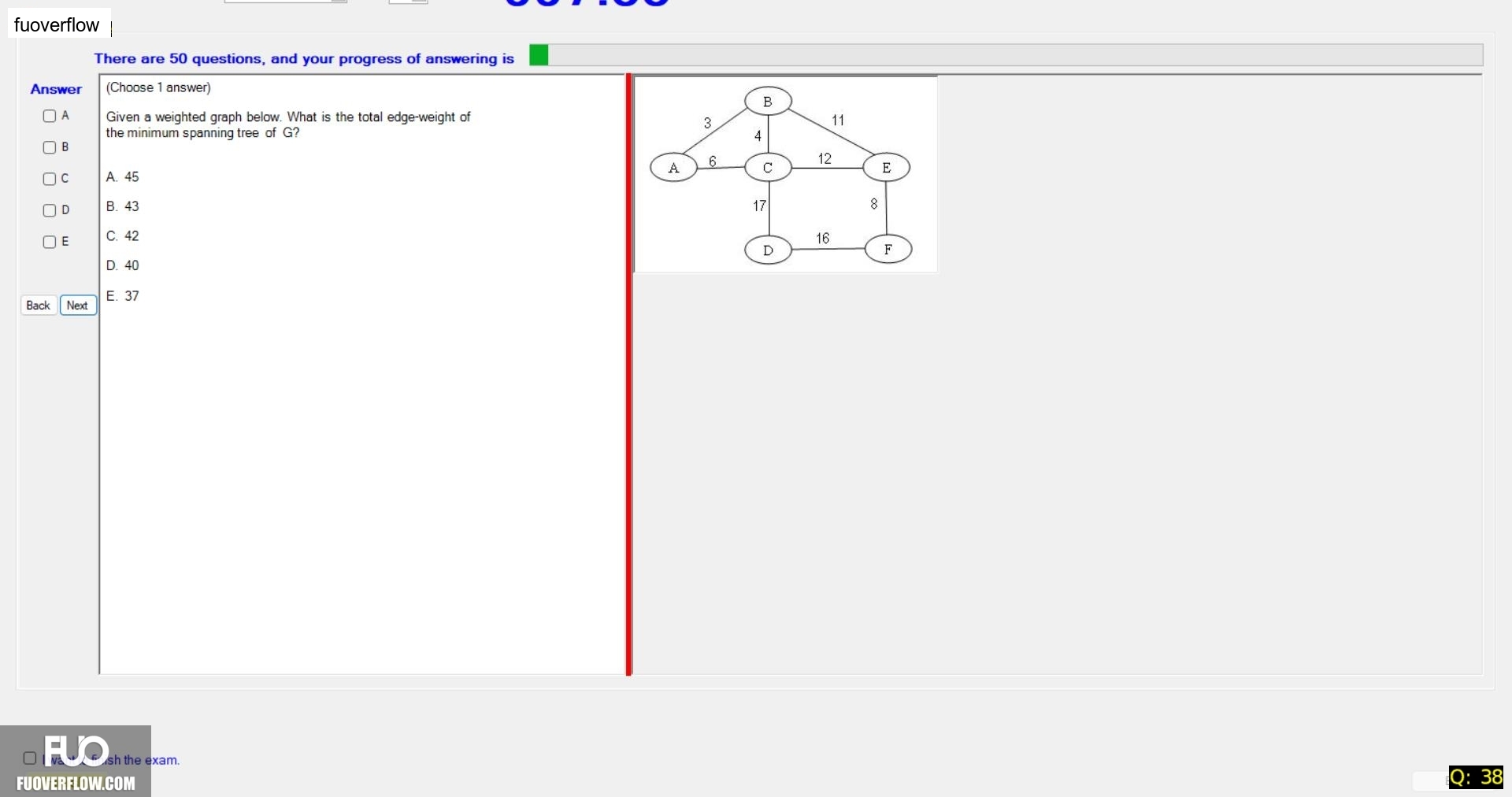Check answer checkbox A

(x=50, y=116)
